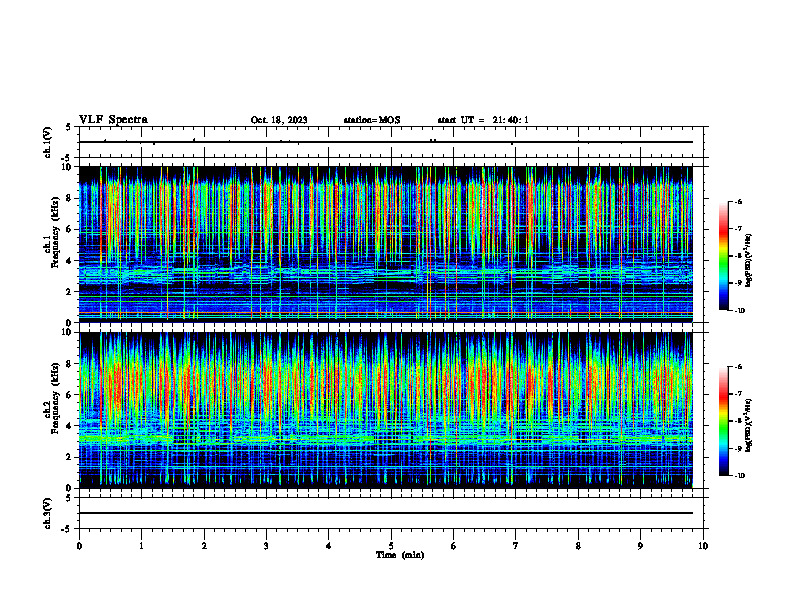The width and height of the screenshot is (792, 612).
Task: Click the "-7" label on ch.2 colorbar
Action: pos(738,394)
